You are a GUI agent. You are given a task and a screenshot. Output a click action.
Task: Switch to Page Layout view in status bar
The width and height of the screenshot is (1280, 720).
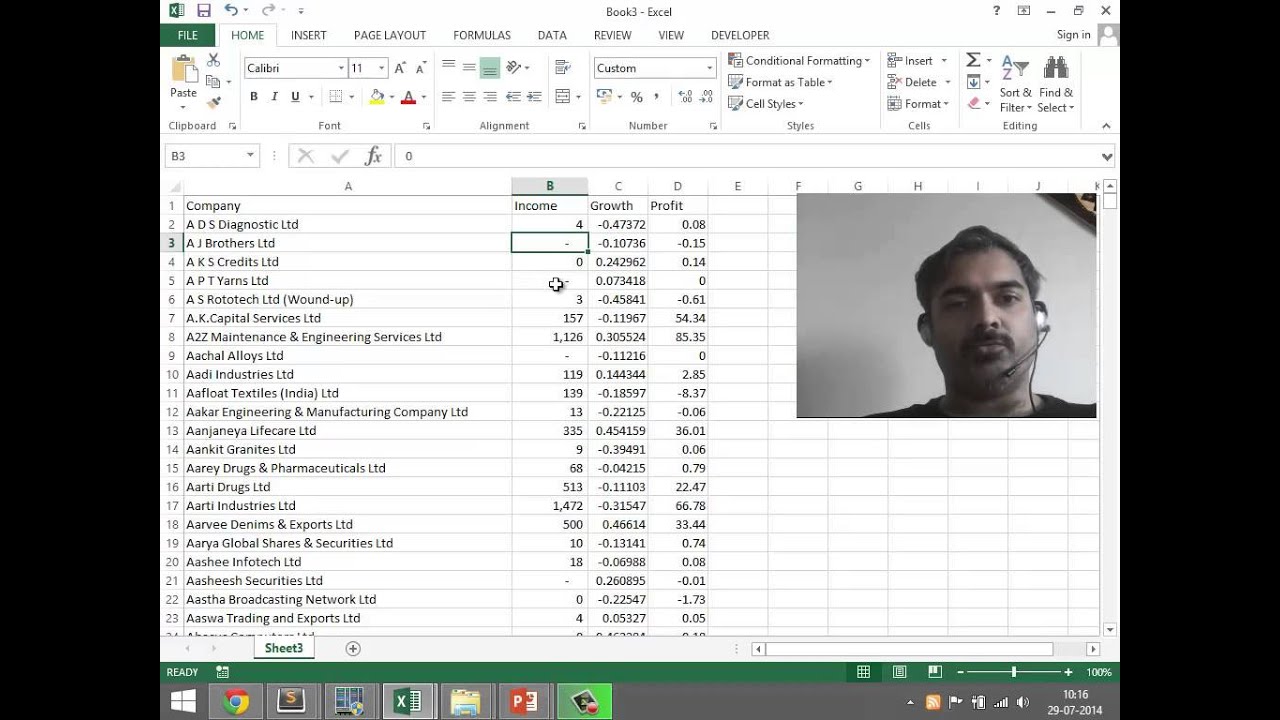[899, 672]
